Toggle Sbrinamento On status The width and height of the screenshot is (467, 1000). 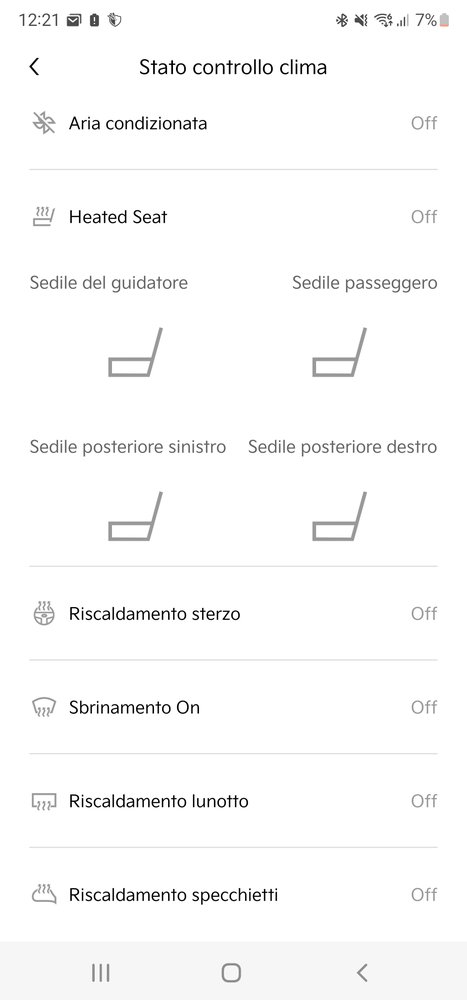tap(424, 707)
